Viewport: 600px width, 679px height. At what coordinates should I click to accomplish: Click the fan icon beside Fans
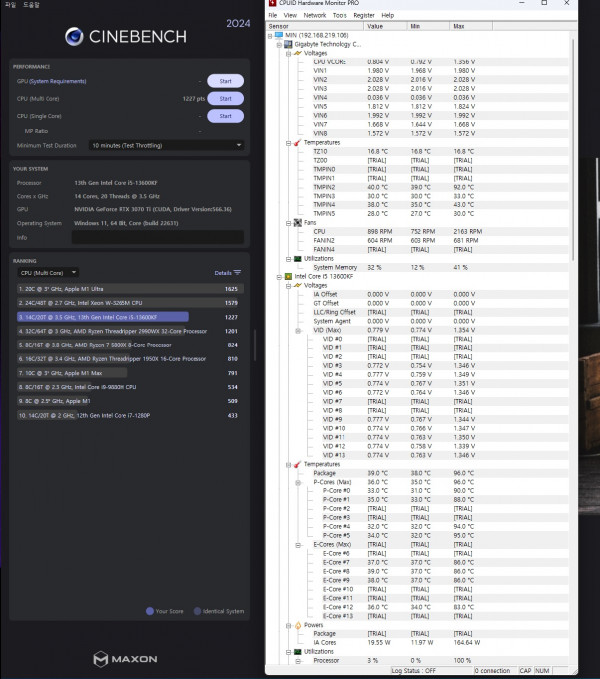[298, 223]
